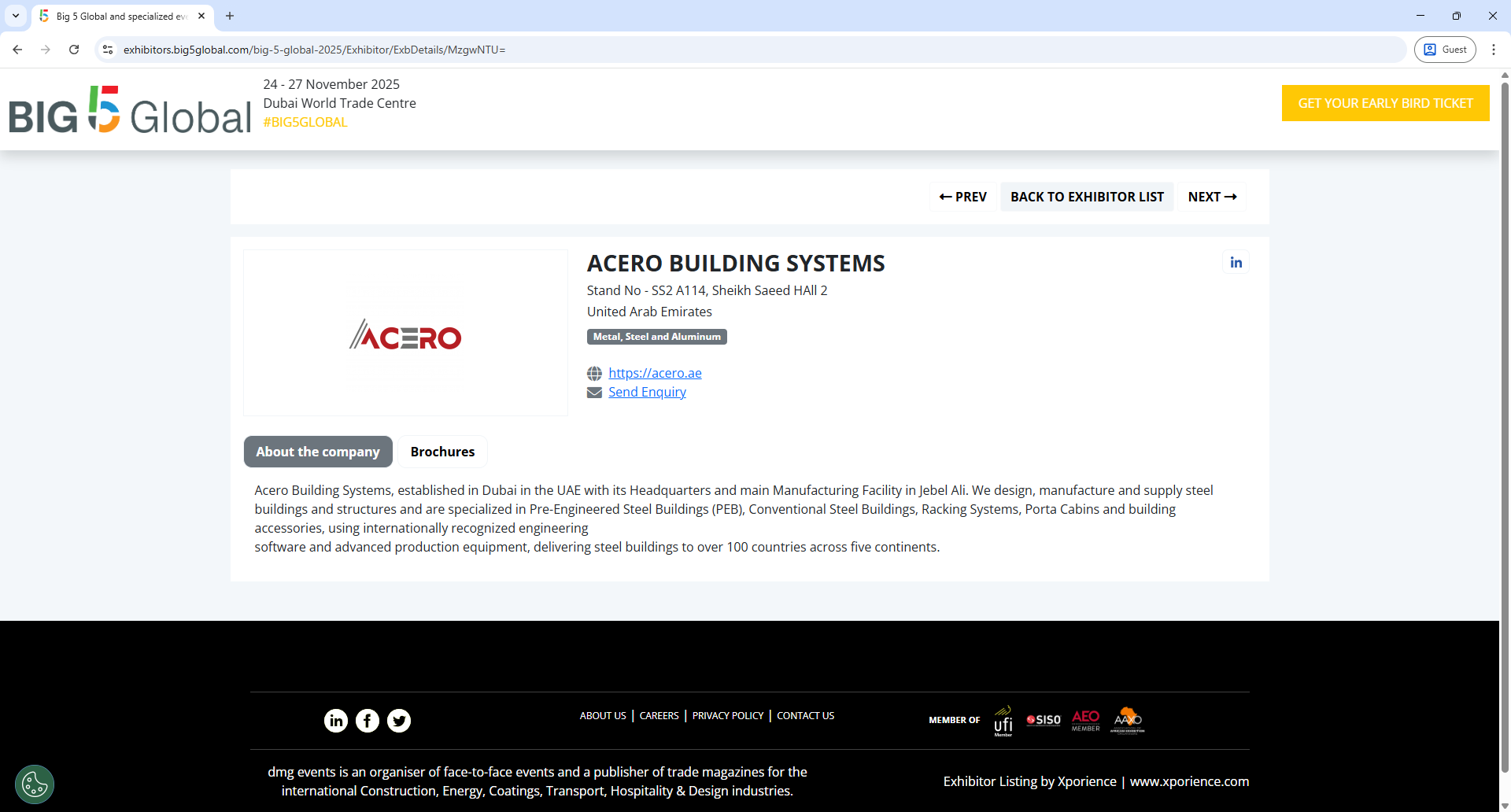Click the SISO member logo
This screenshot has height=812, width=1511.
(1044, 719)
